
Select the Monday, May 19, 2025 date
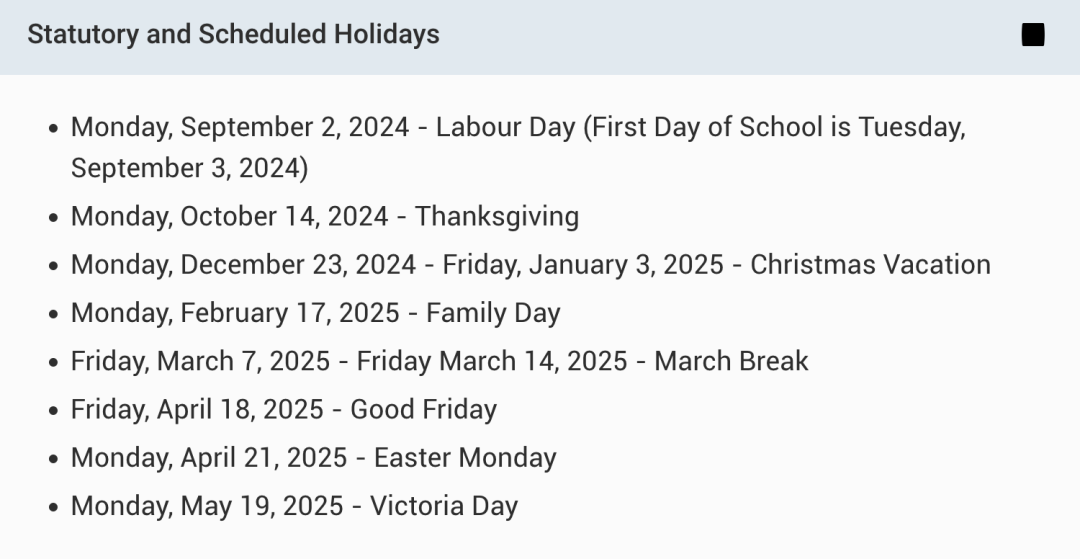pyautogui.click(x=207, y=505)
